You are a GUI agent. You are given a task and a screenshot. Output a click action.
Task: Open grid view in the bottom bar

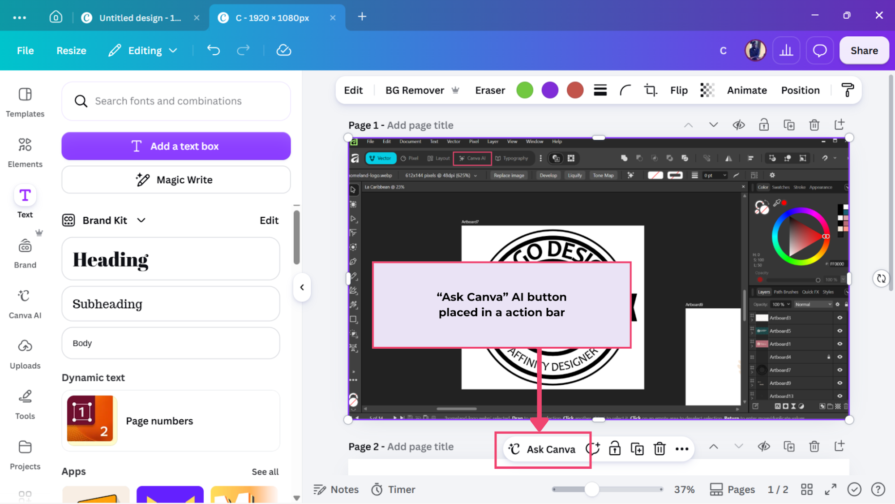(x=807, y=489)
